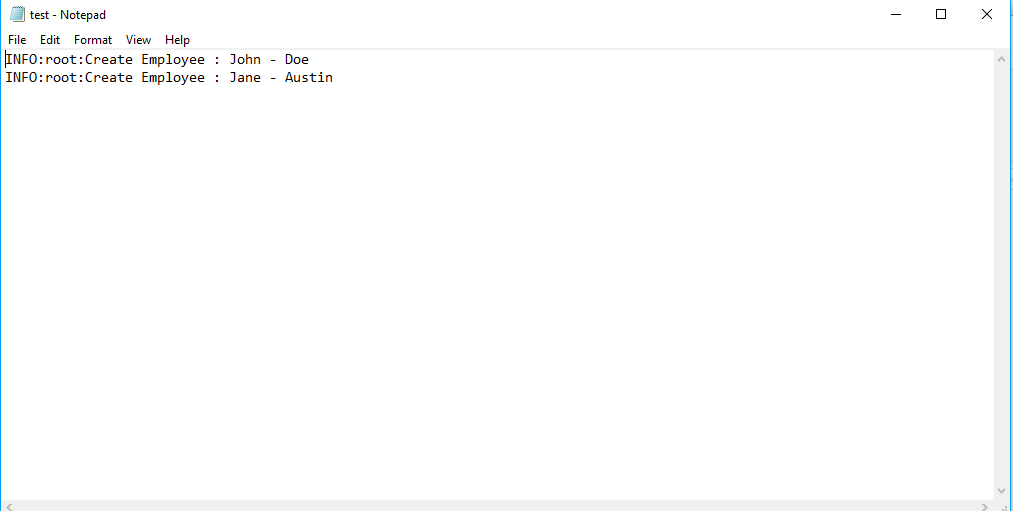Open the File menu
Screen dimensions: 1013x511
(17, 40)
